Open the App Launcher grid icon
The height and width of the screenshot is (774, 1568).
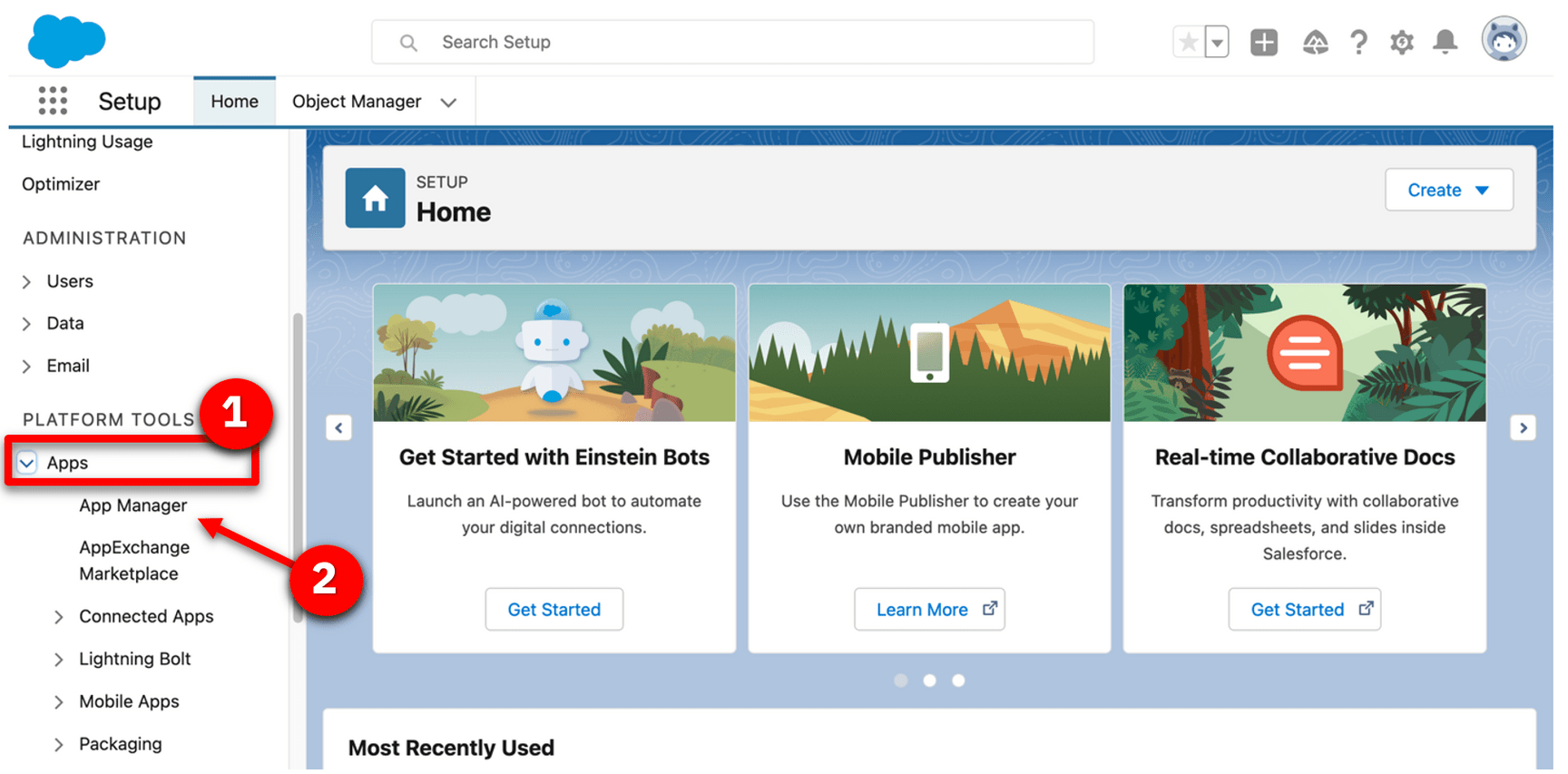53,101
